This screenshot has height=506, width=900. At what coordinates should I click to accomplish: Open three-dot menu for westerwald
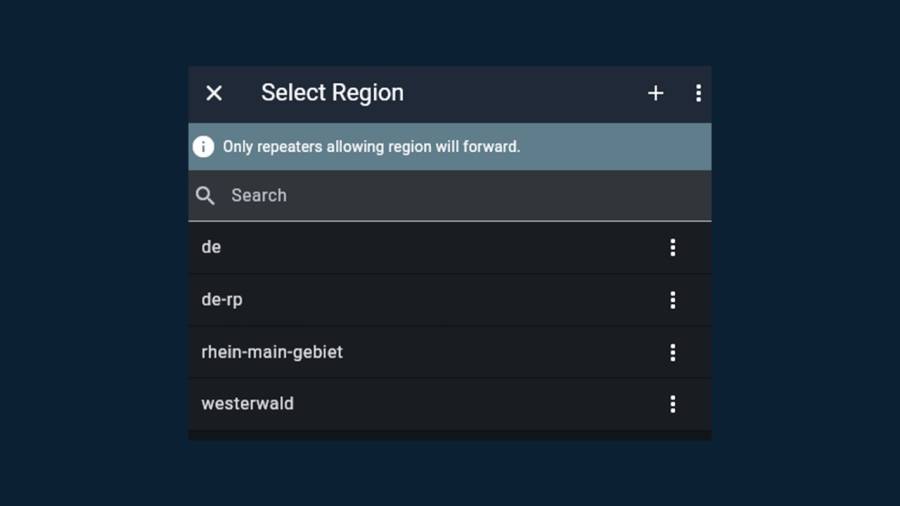click(673, 404)
